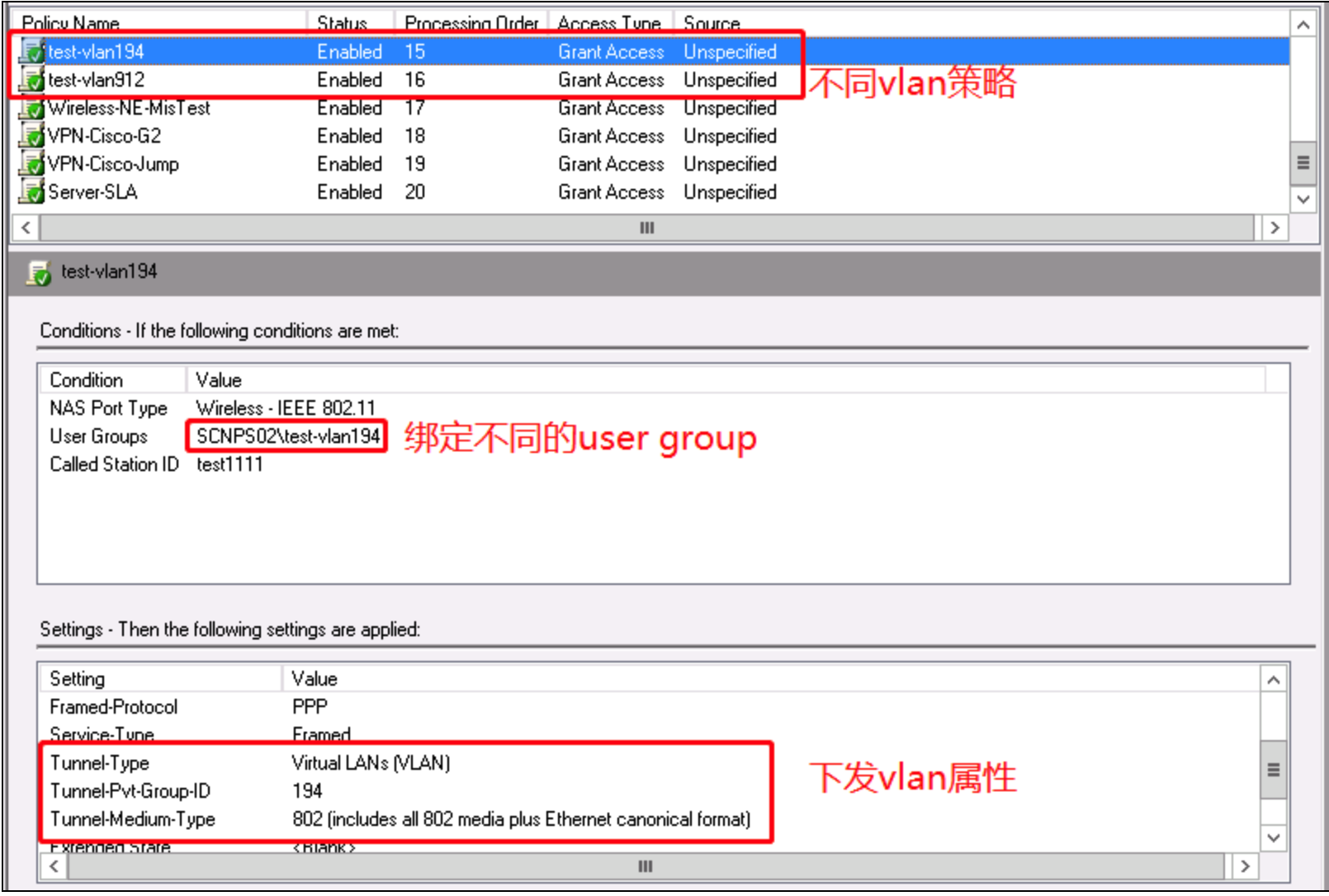Click the test-vlan912 policy icon
1329x896 pixels.
point(32,80)
